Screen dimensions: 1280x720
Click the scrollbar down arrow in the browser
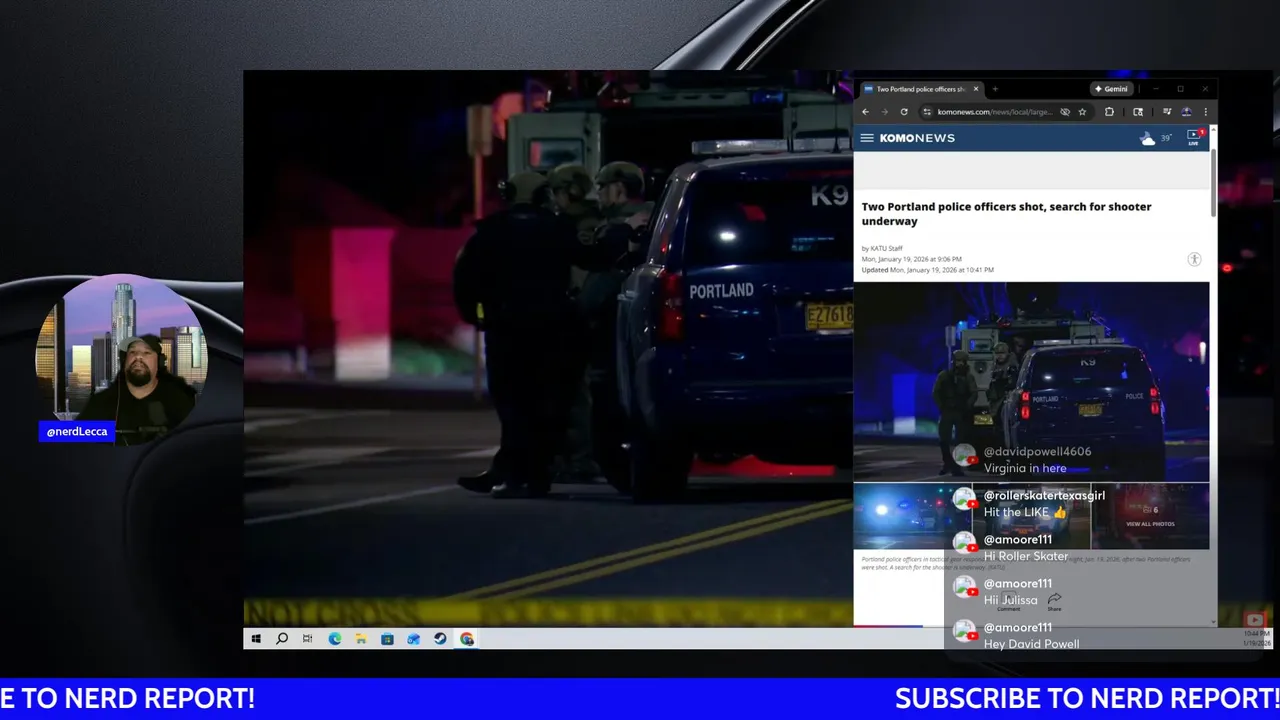point(1214,621)
